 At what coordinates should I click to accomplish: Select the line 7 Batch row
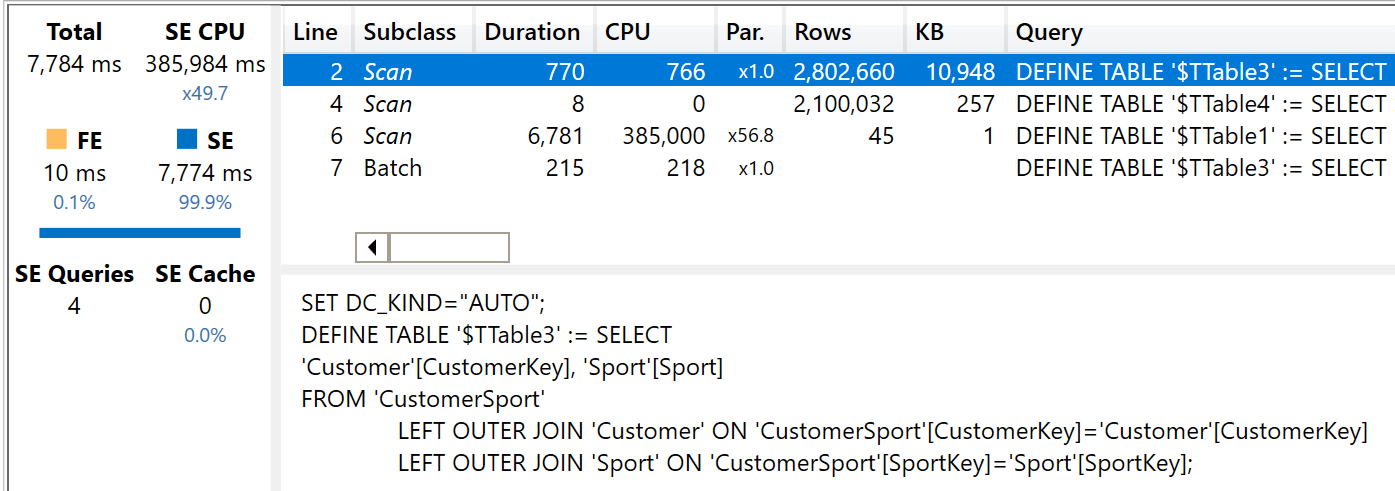(838, 168)
